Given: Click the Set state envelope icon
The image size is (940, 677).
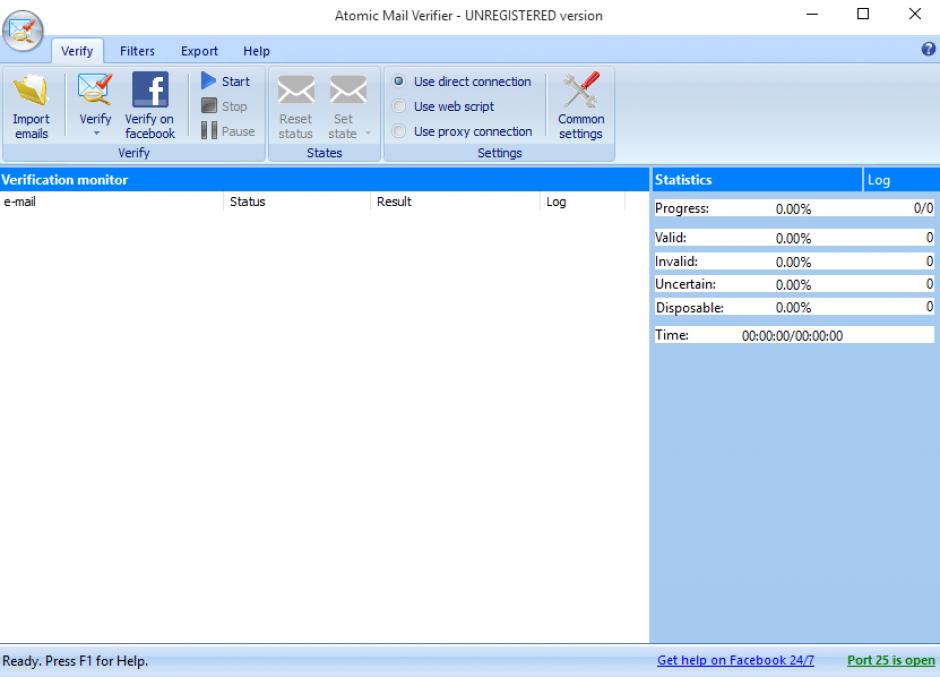Looking at the screenshot, I should 348,90.
